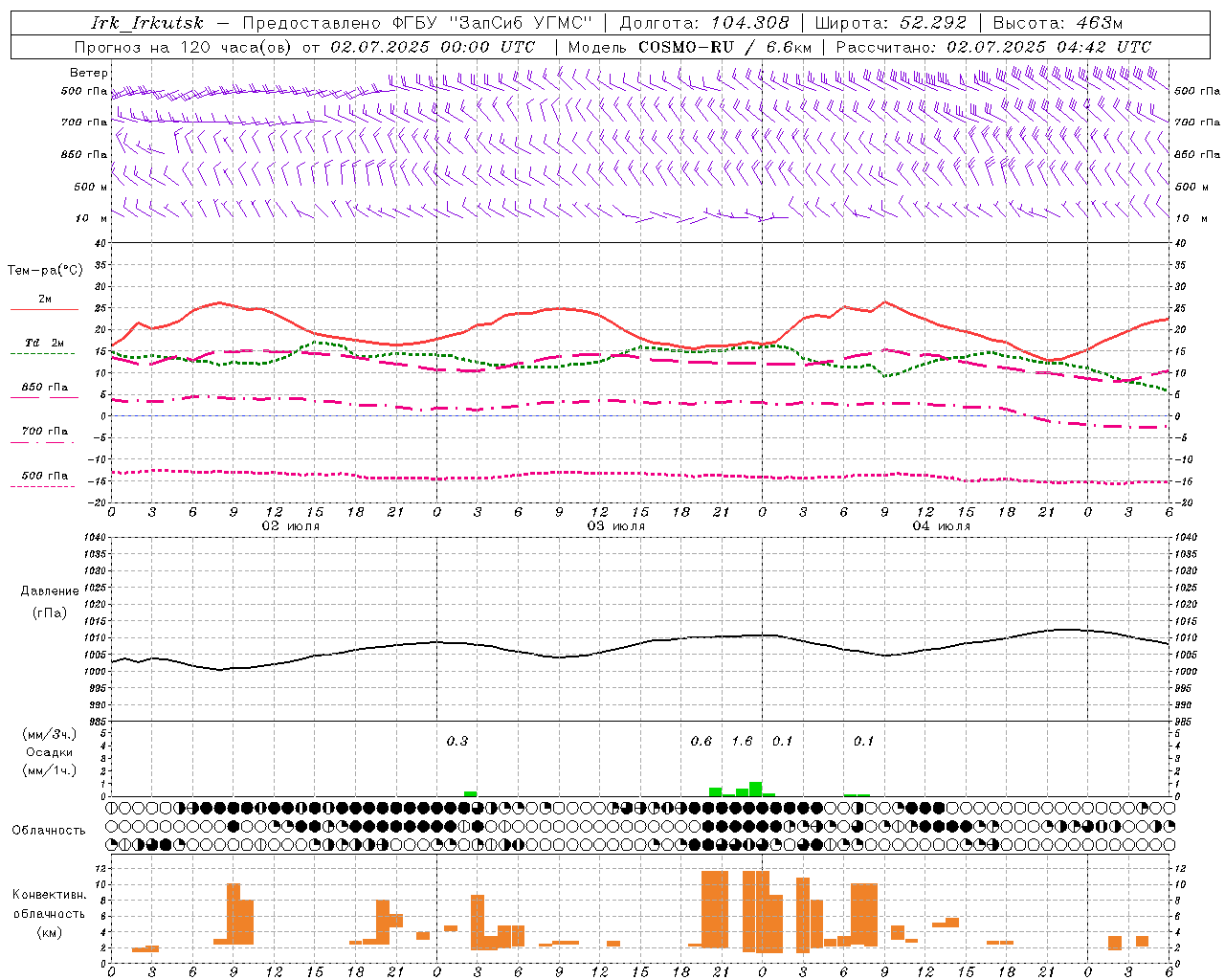Select "Прогноз на 120 часа(ов)" header text
Image resolution: width=1225 pixels, height=980 pixels.
(x=185, y=47)
